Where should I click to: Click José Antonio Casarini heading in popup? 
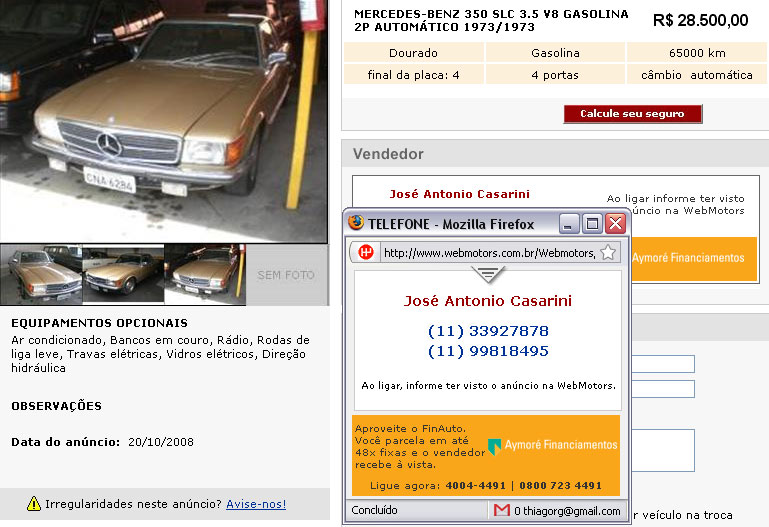(488, 301)
